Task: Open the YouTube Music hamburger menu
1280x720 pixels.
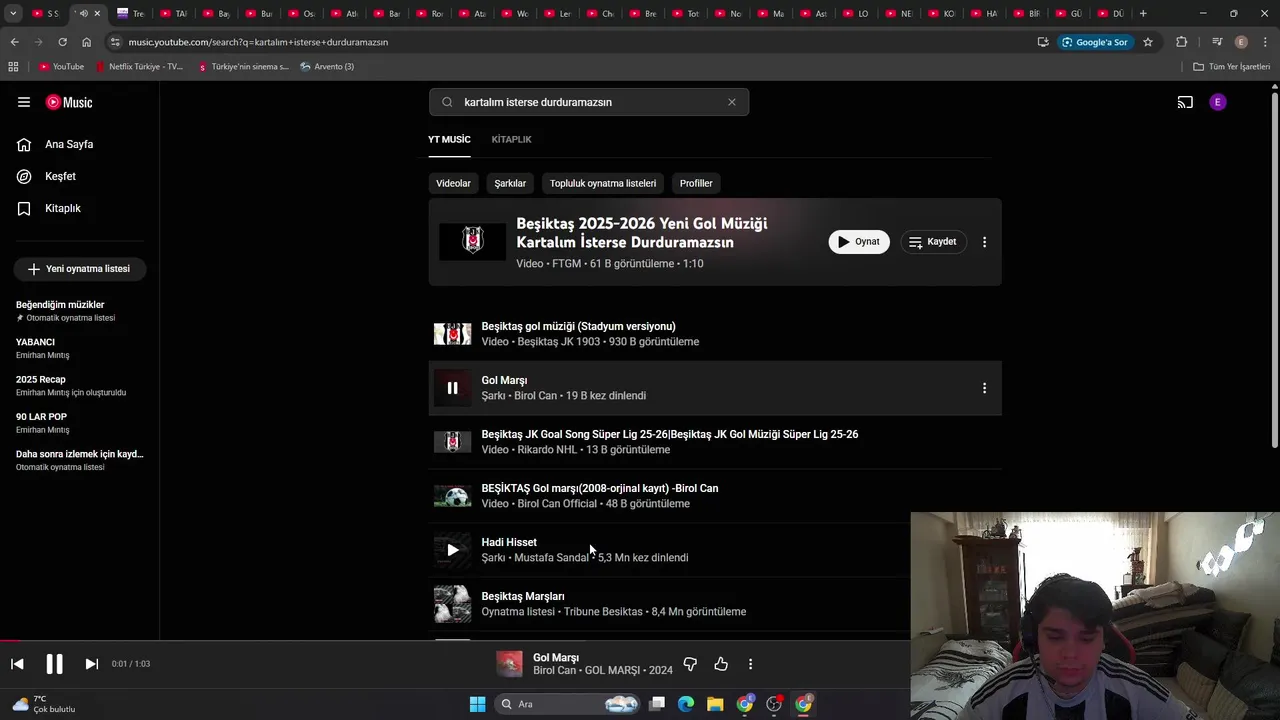Action: click(24, 102)
